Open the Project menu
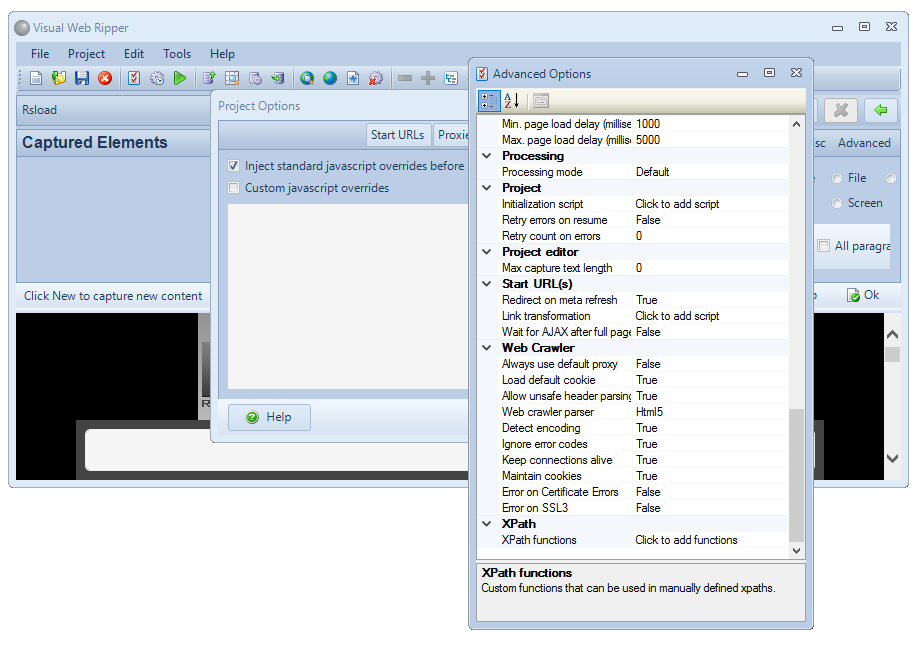The height and width of the screenshot is (655, 918). (86, 54)
